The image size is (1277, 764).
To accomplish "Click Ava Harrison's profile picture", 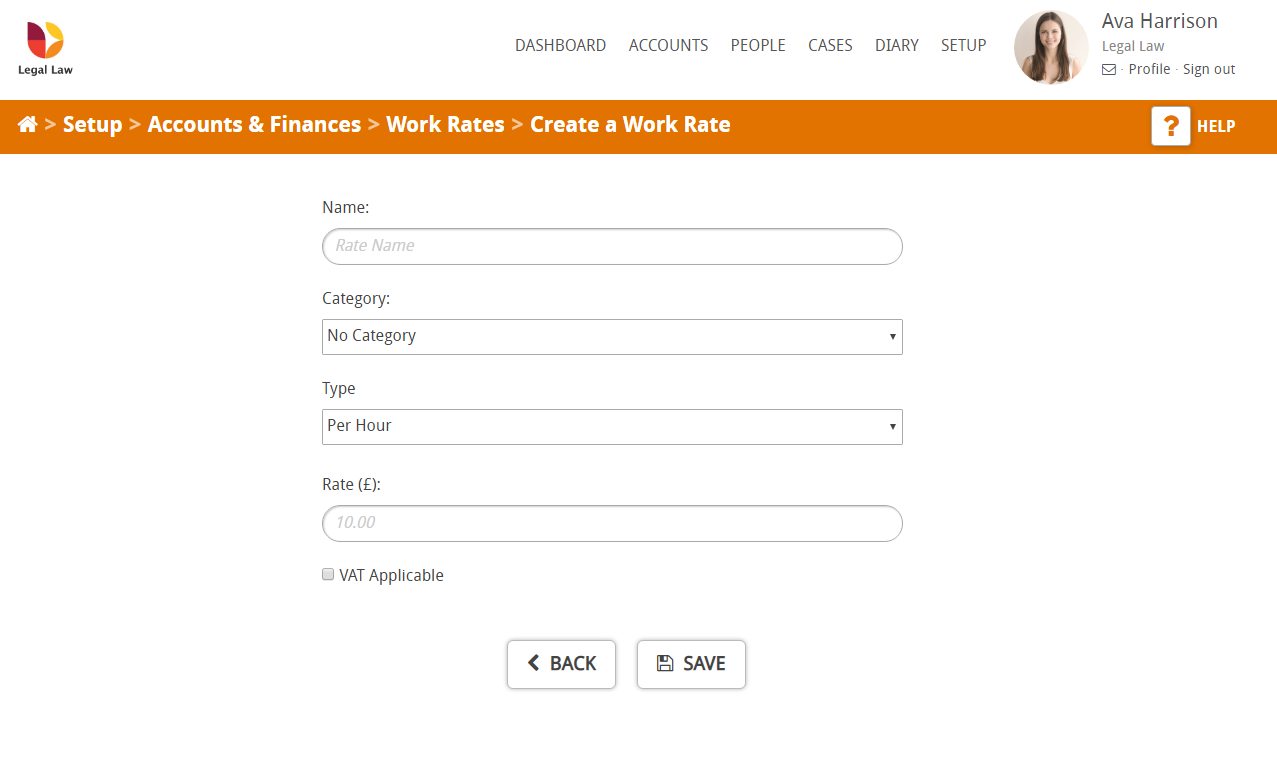I will pos(1050,46).
